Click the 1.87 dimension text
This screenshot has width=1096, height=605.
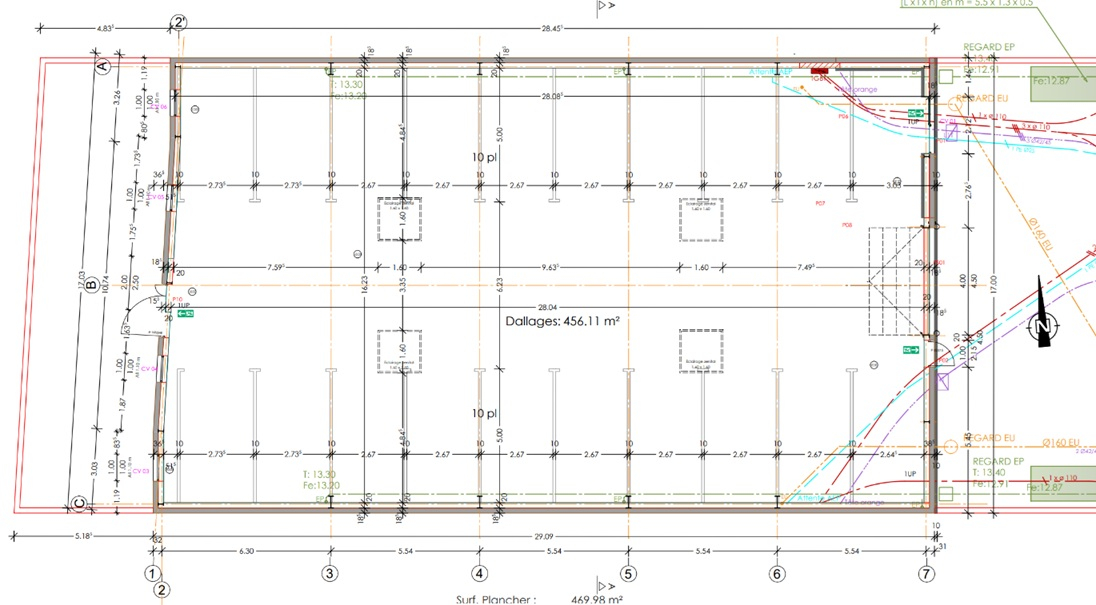(122, 404)
